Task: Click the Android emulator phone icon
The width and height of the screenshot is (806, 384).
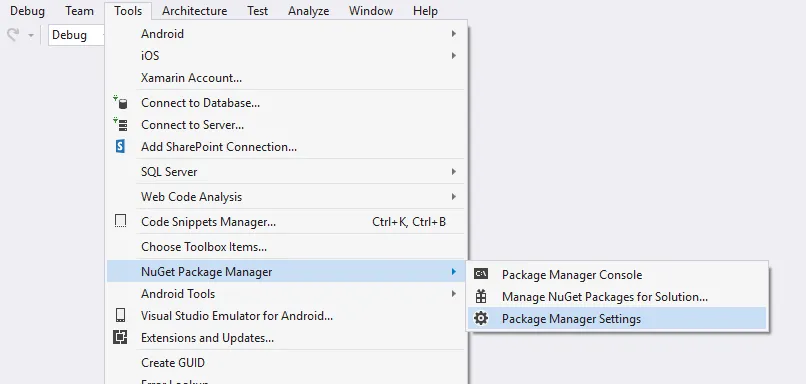Action: [120, 316]
